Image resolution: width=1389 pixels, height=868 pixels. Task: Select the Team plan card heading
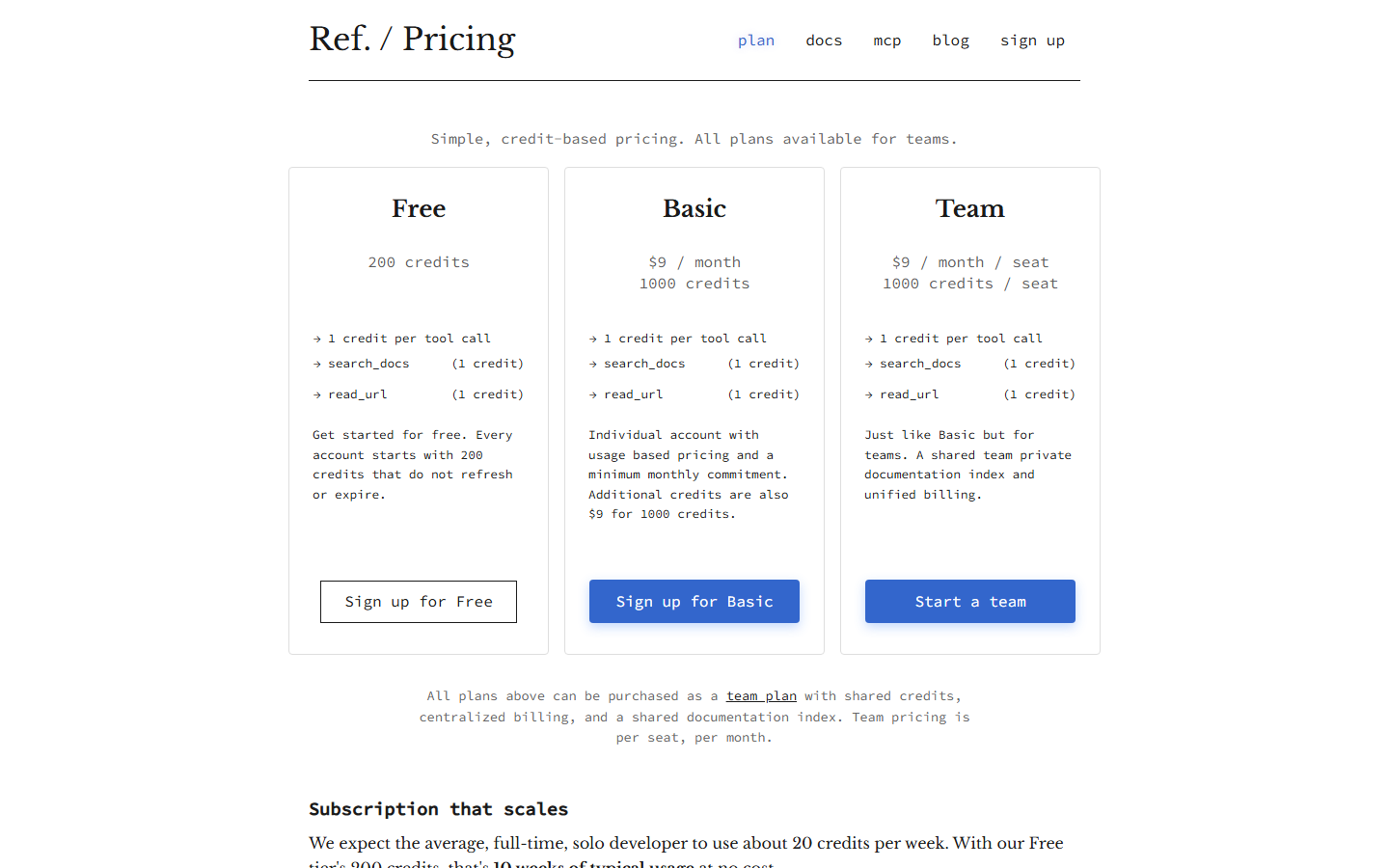[x=969, y=208]
